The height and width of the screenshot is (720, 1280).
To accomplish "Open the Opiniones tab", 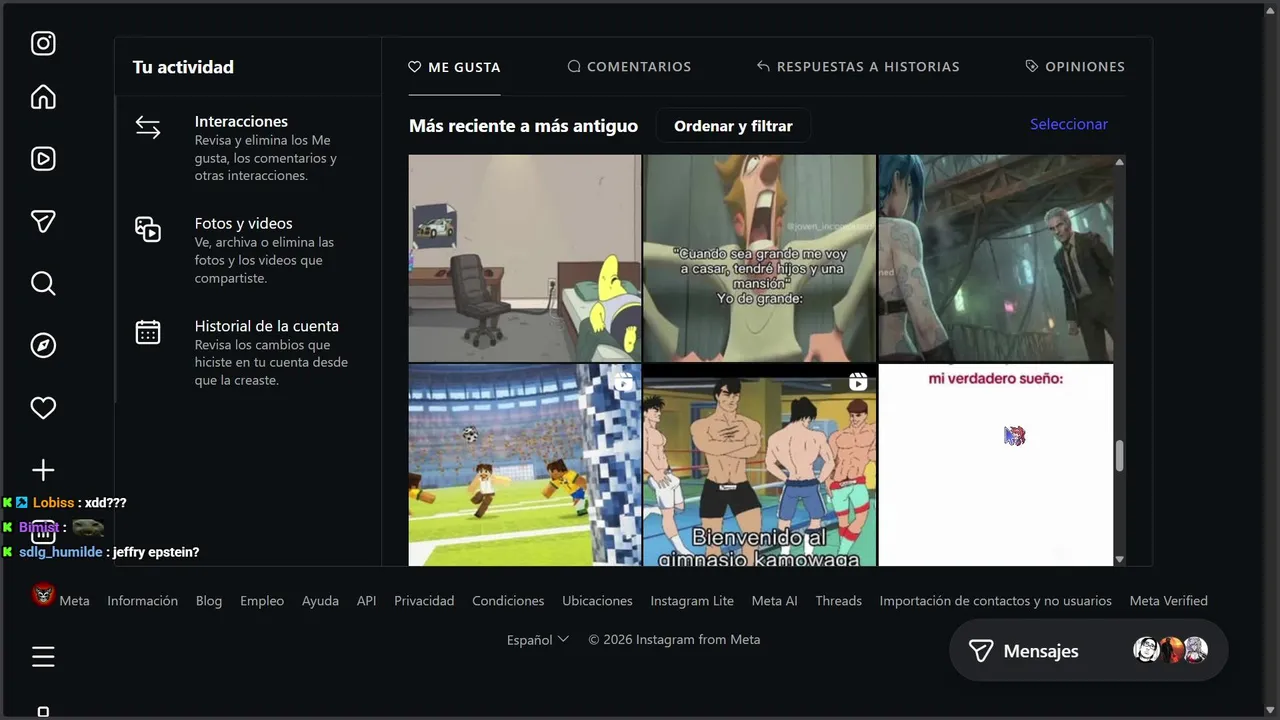I will (x=1075, y=67).
